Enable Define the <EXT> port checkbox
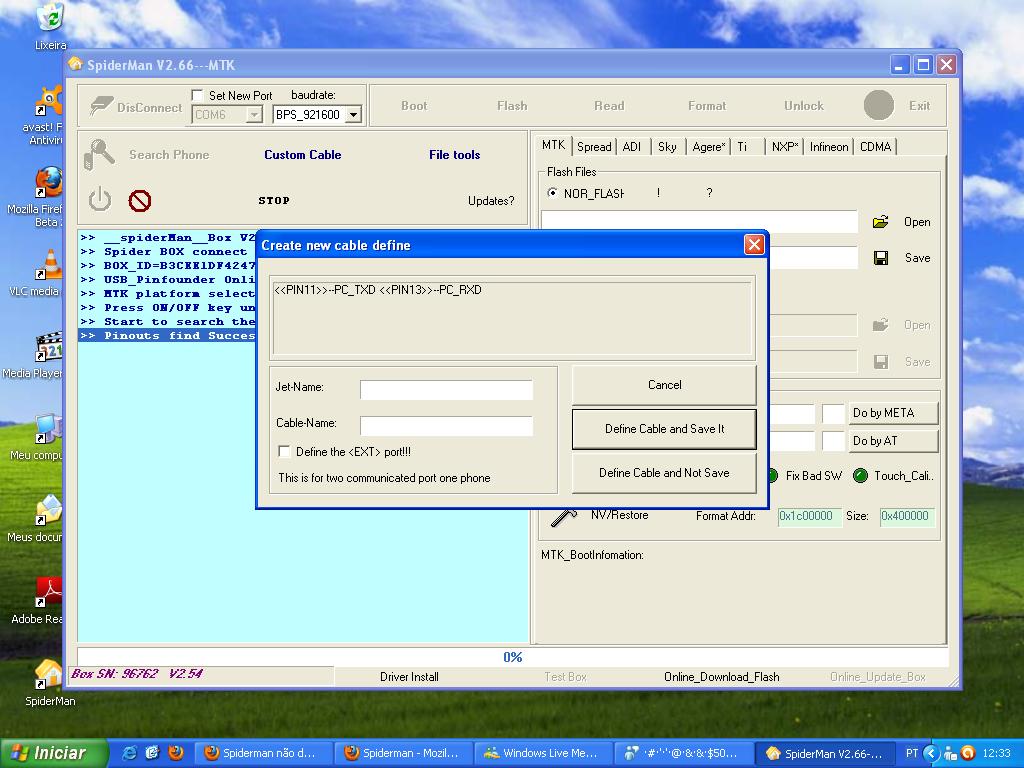This screenshot has width=1024, height=768. pyautogui.click(x=284, y=451)
